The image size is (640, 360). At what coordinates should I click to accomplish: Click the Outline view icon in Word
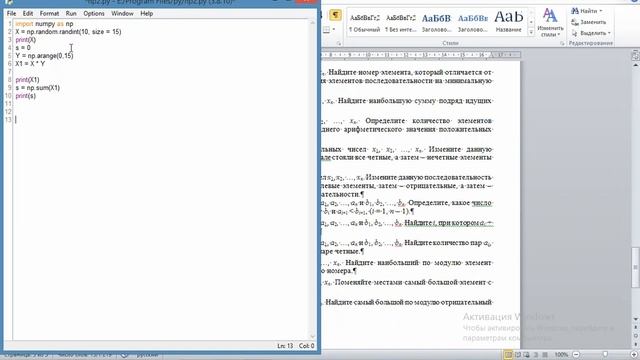536,355
